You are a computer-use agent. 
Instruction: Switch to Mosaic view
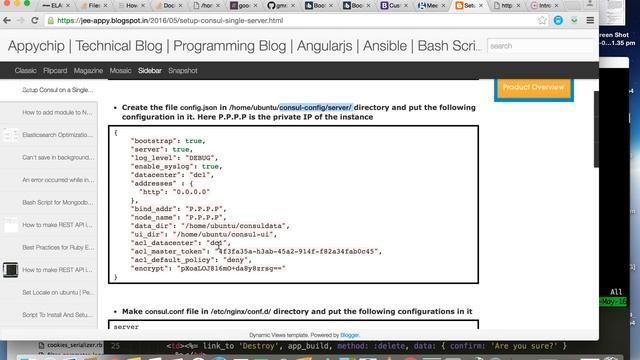click(120, 71)
